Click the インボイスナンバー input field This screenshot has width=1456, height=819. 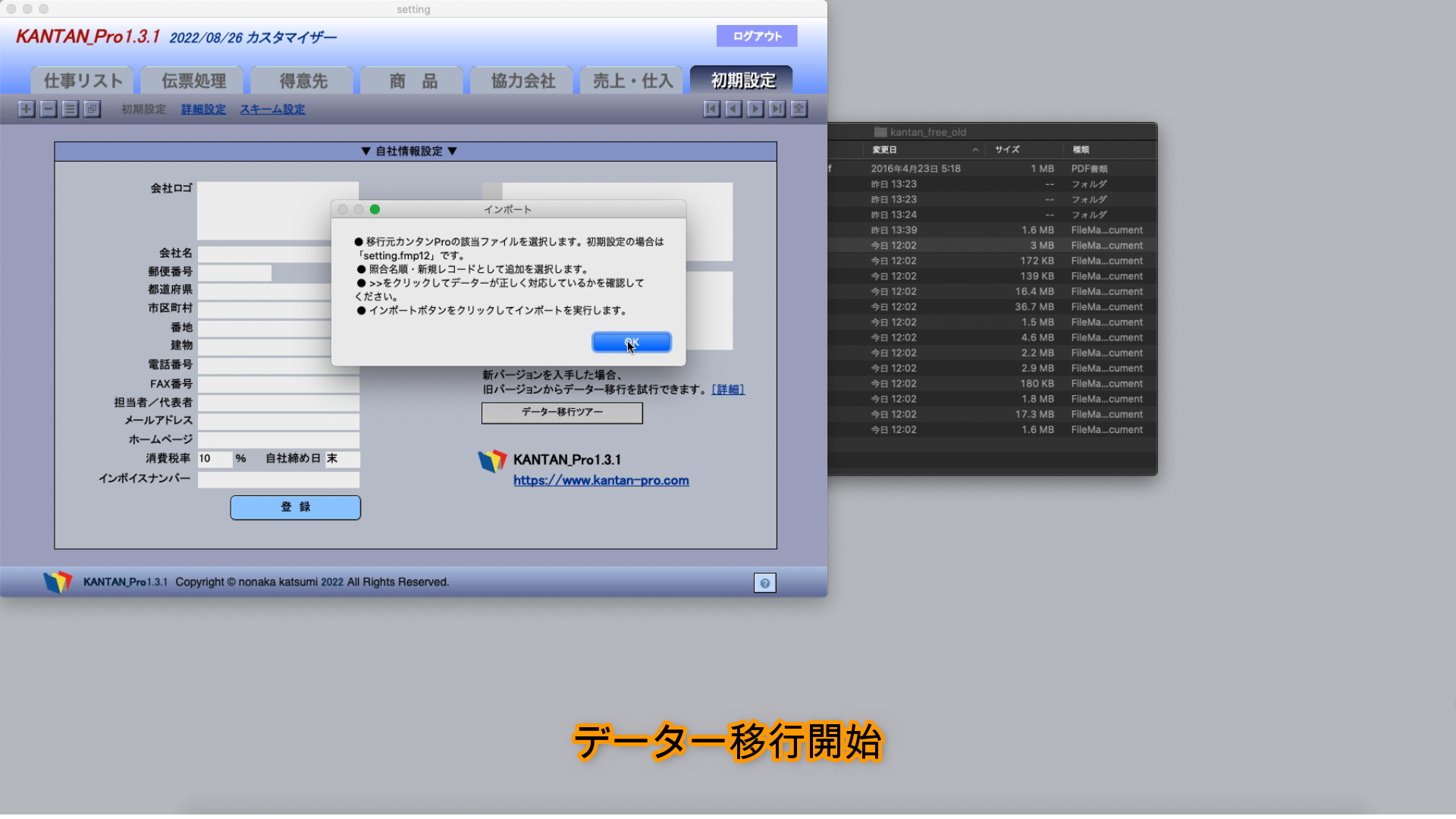click(278, 480)
